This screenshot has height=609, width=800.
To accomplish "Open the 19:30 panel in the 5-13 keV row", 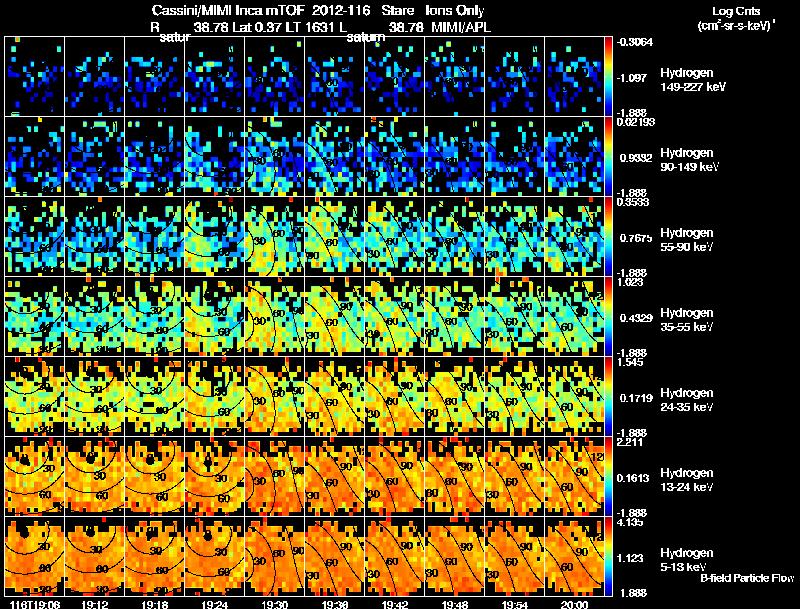I will pyautogui.click(x=274, y=557).
